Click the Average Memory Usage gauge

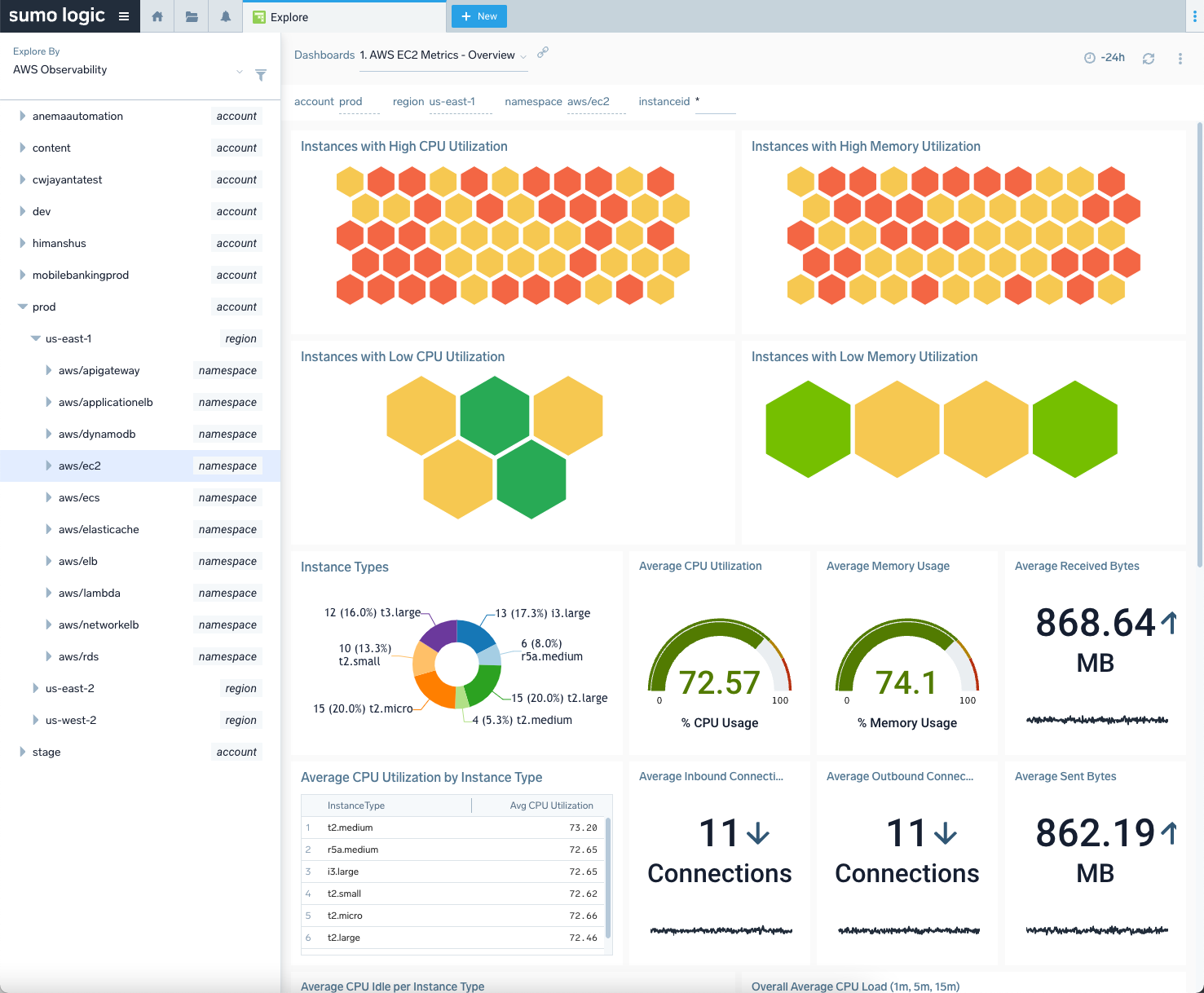(x=907, y=660)
